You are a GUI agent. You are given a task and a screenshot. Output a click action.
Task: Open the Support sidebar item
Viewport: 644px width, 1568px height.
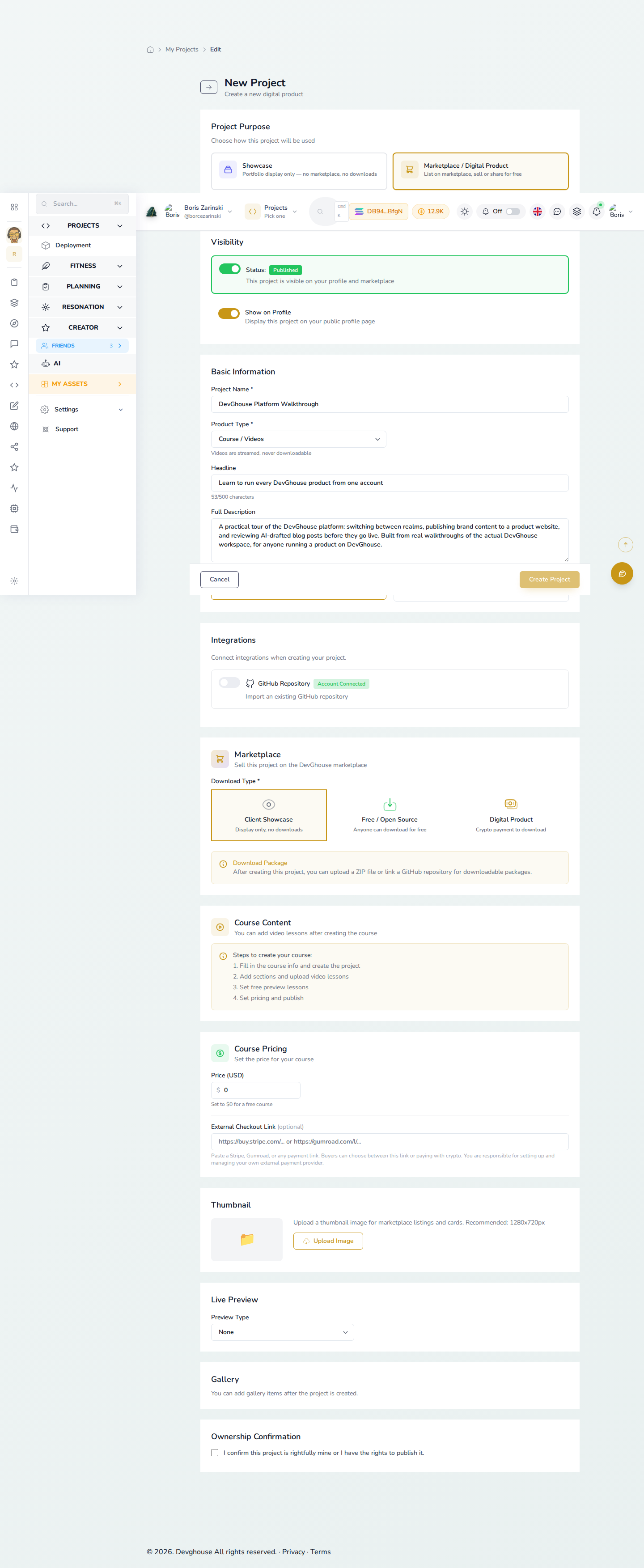coord(82,429)
